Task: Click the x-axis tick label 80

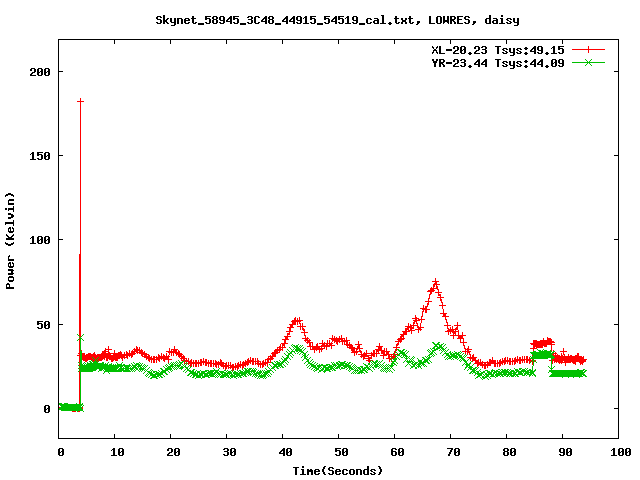Action: (509, 452)
